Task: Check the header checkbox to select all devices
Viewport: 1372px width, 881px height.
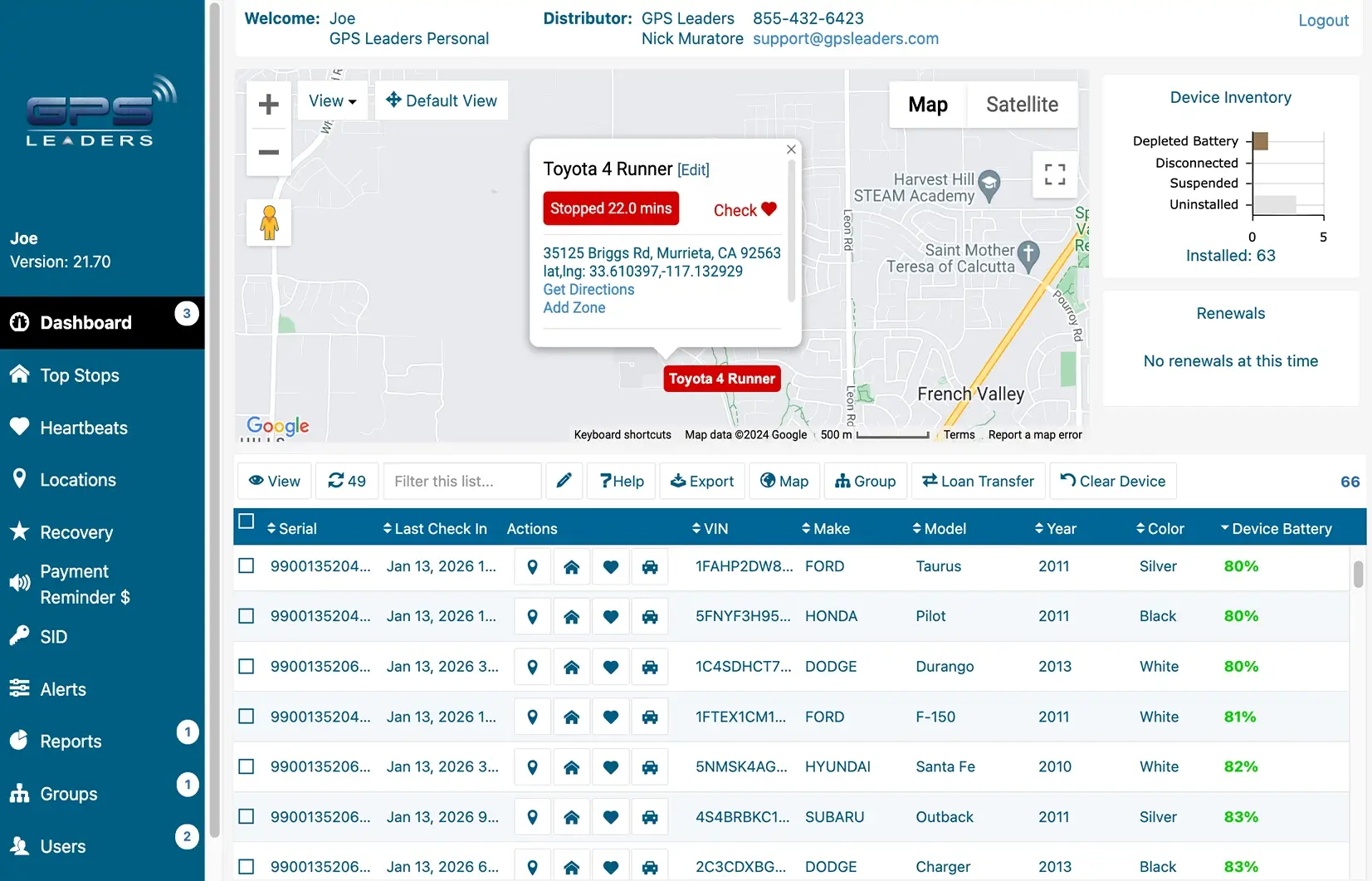Action: [246, 521]
